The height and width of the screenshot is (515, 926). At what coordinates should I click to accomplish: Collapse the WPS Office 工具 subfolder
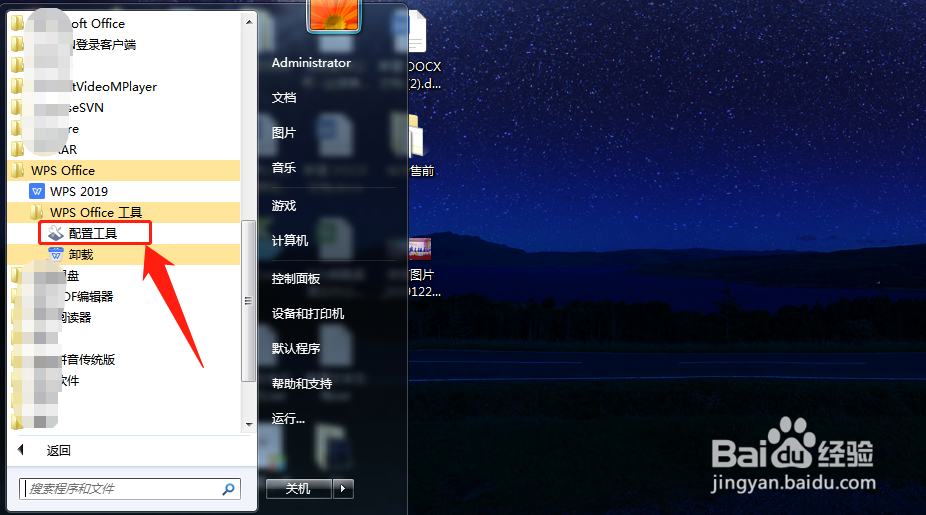[x=123, y=212]
